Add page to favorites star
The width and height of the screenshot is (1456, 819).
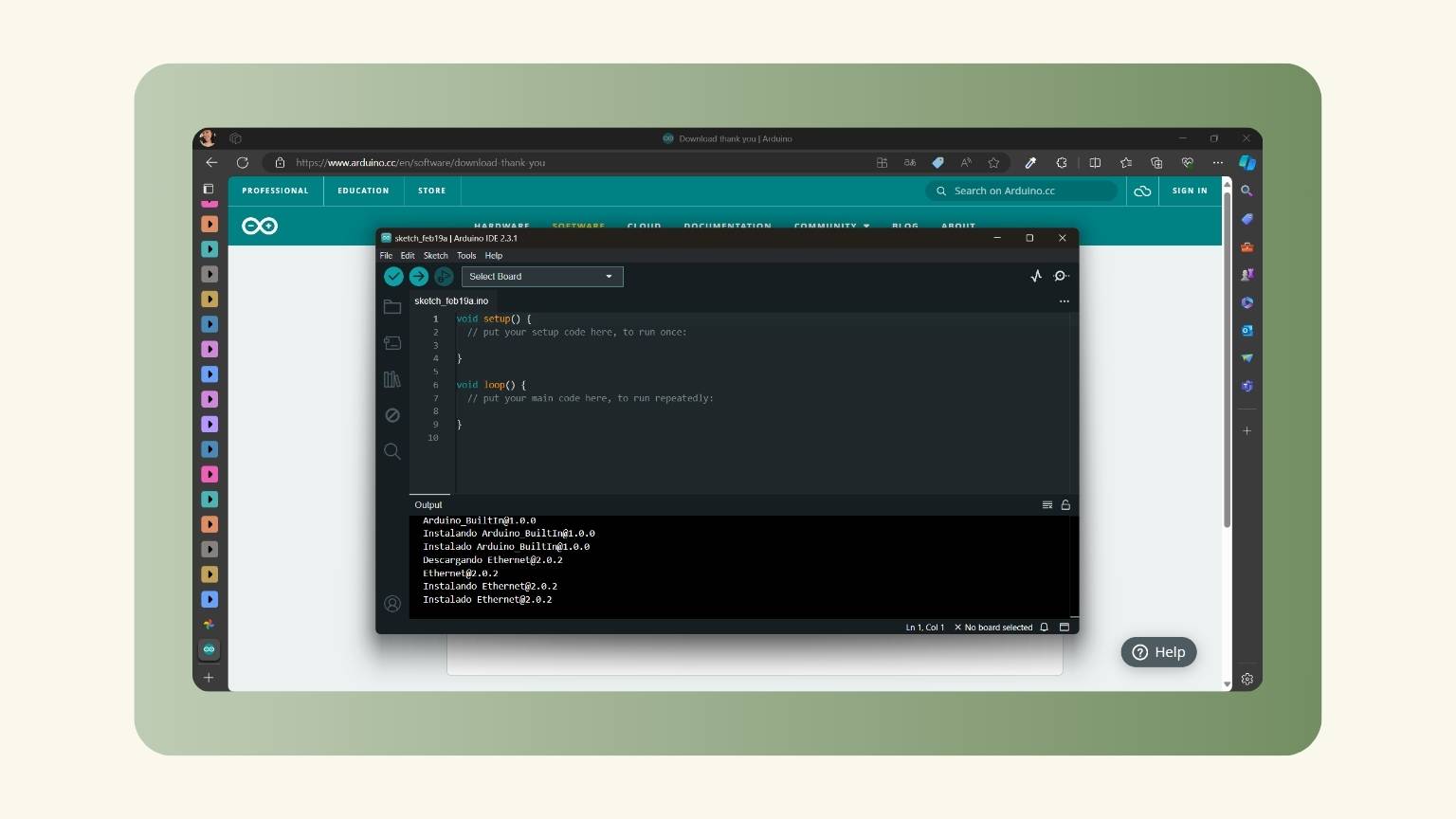(x=993, y=162)
